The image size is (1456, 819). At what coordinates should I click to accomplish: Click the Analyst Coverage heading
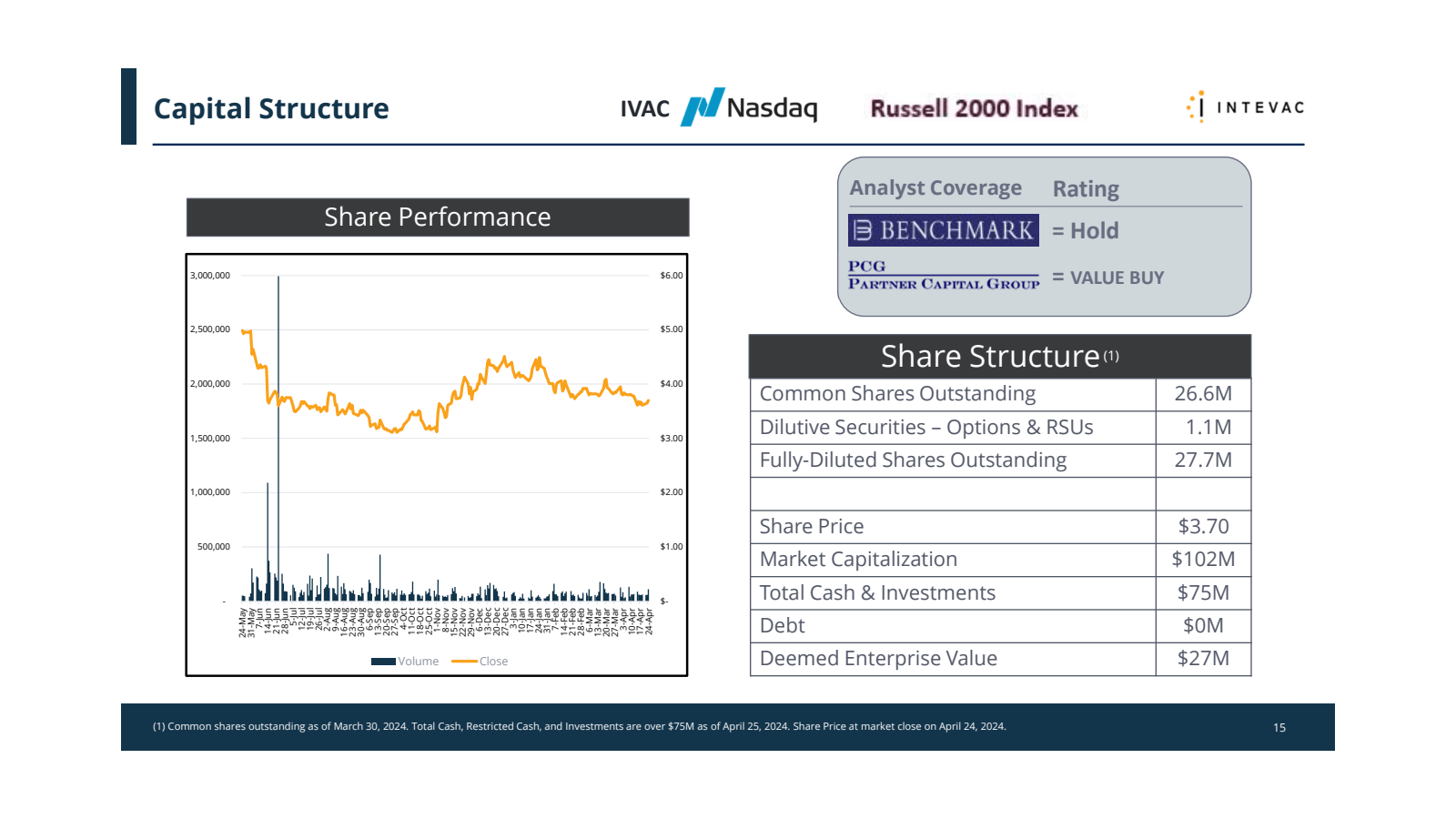click(x=935, y=187)
